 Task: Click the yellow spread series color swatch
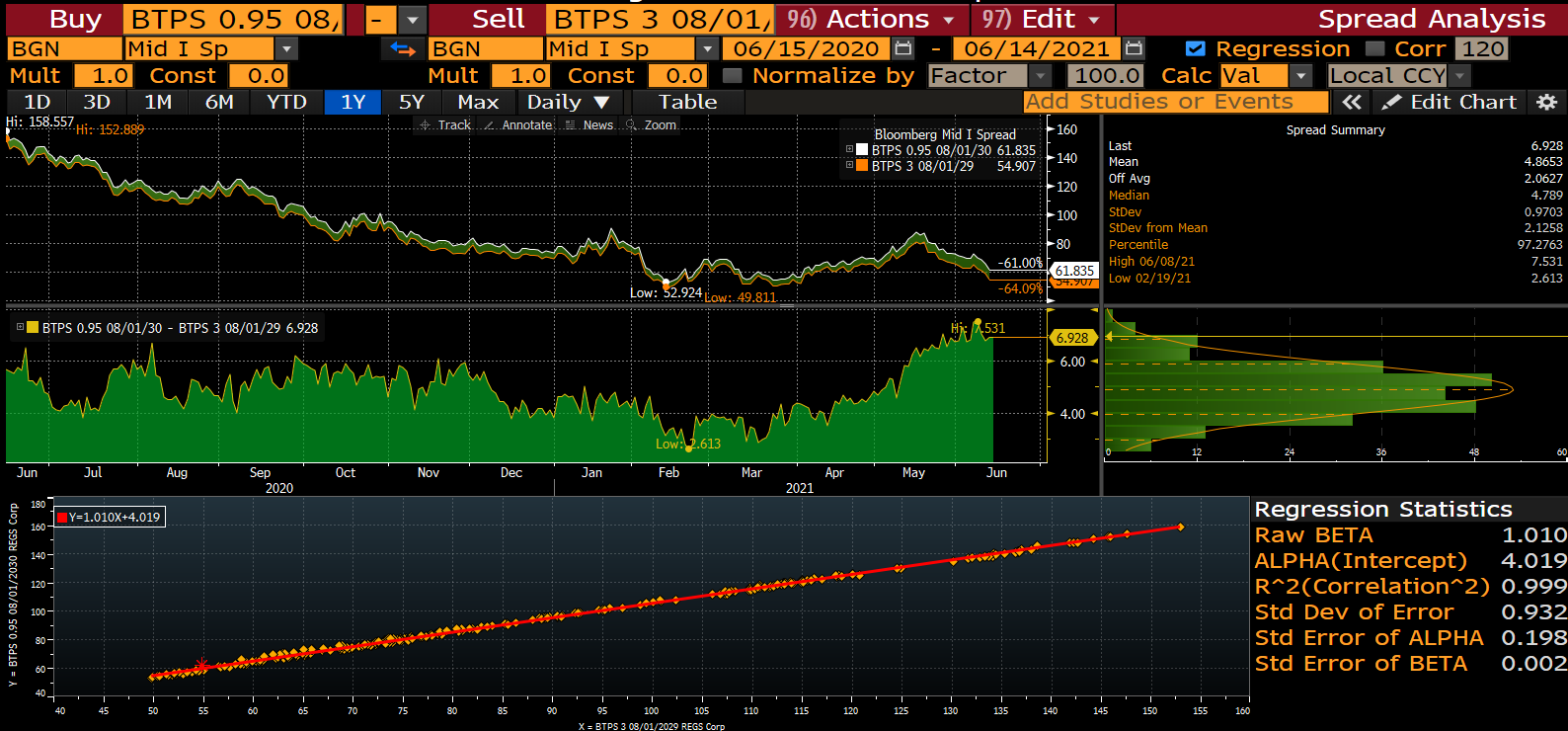coord(33,328)
